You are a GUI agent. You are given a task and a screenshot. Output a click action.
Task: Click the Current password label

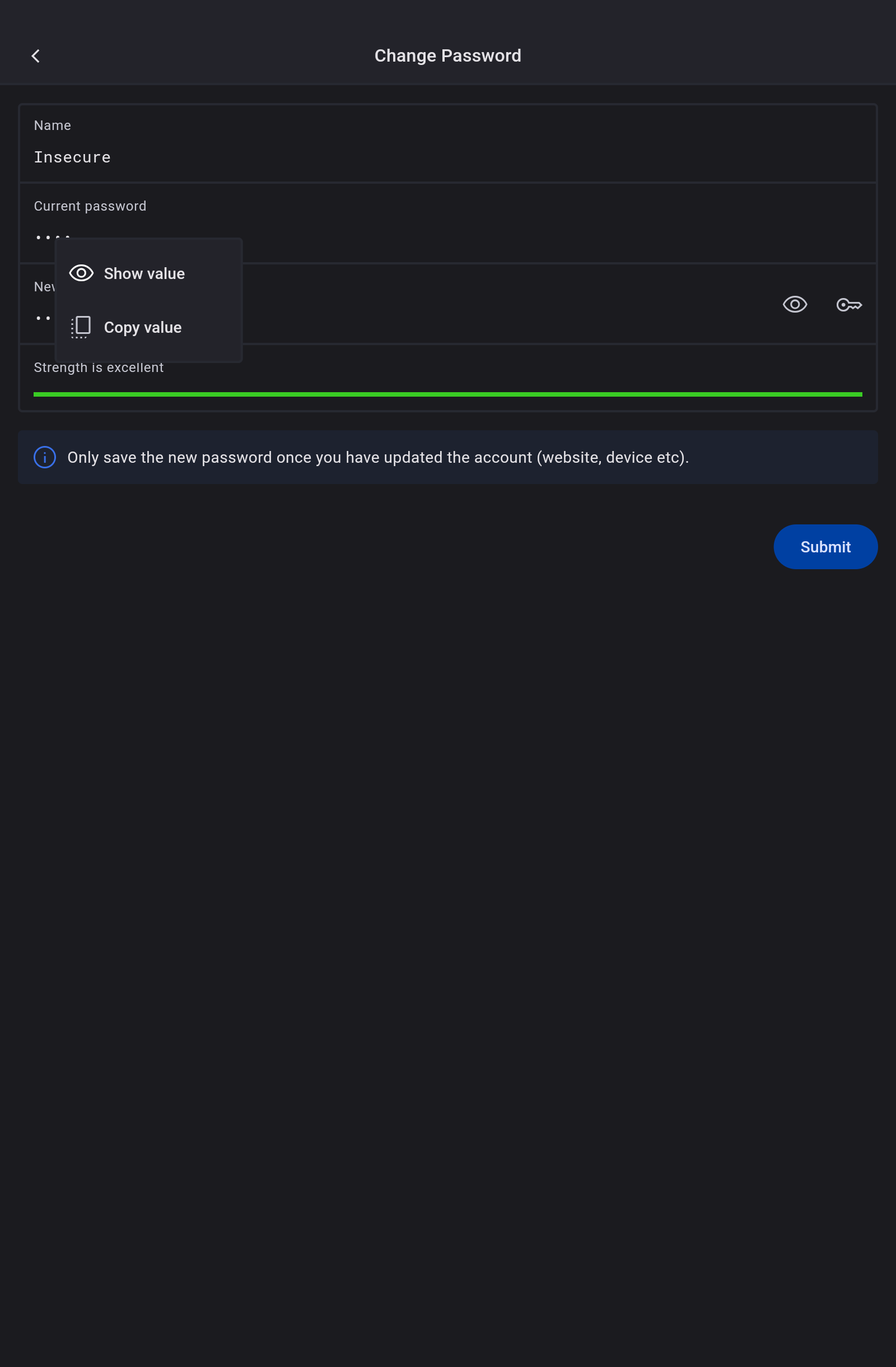click(90, 206)
